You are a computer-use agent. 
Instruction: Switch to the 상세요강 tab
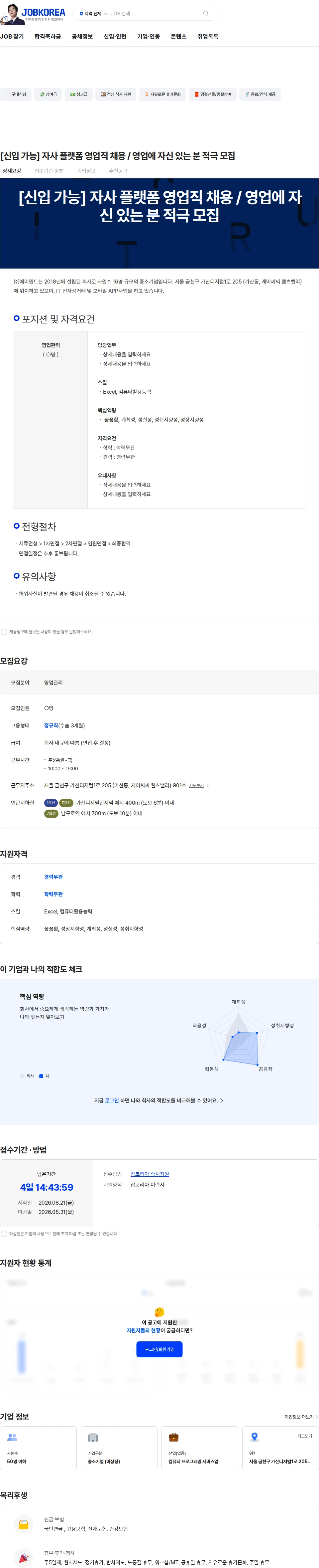coord(12,171)
